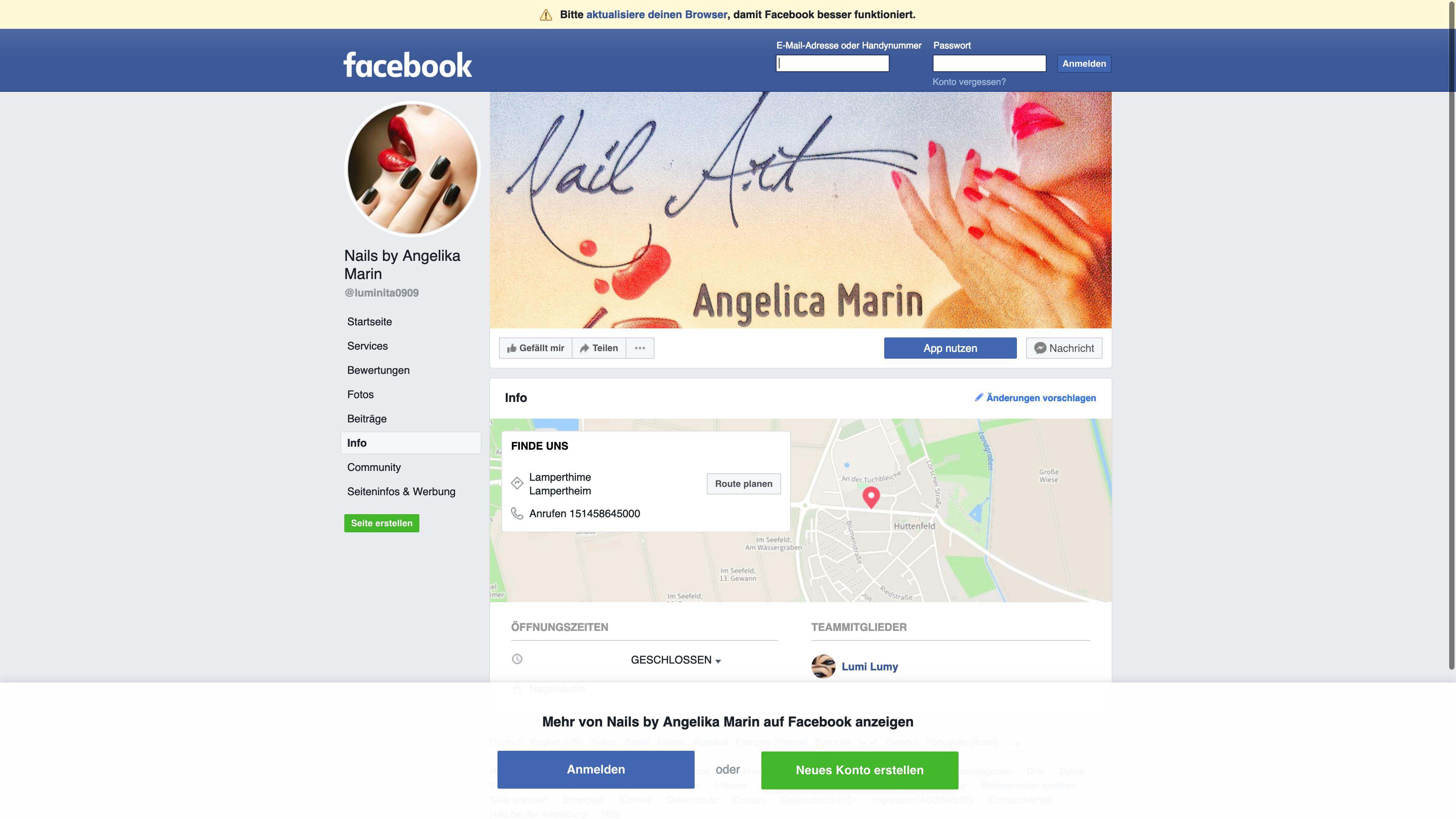Click the Messenger Nachricht button
1456x819 pixels.
[1064, 348]
